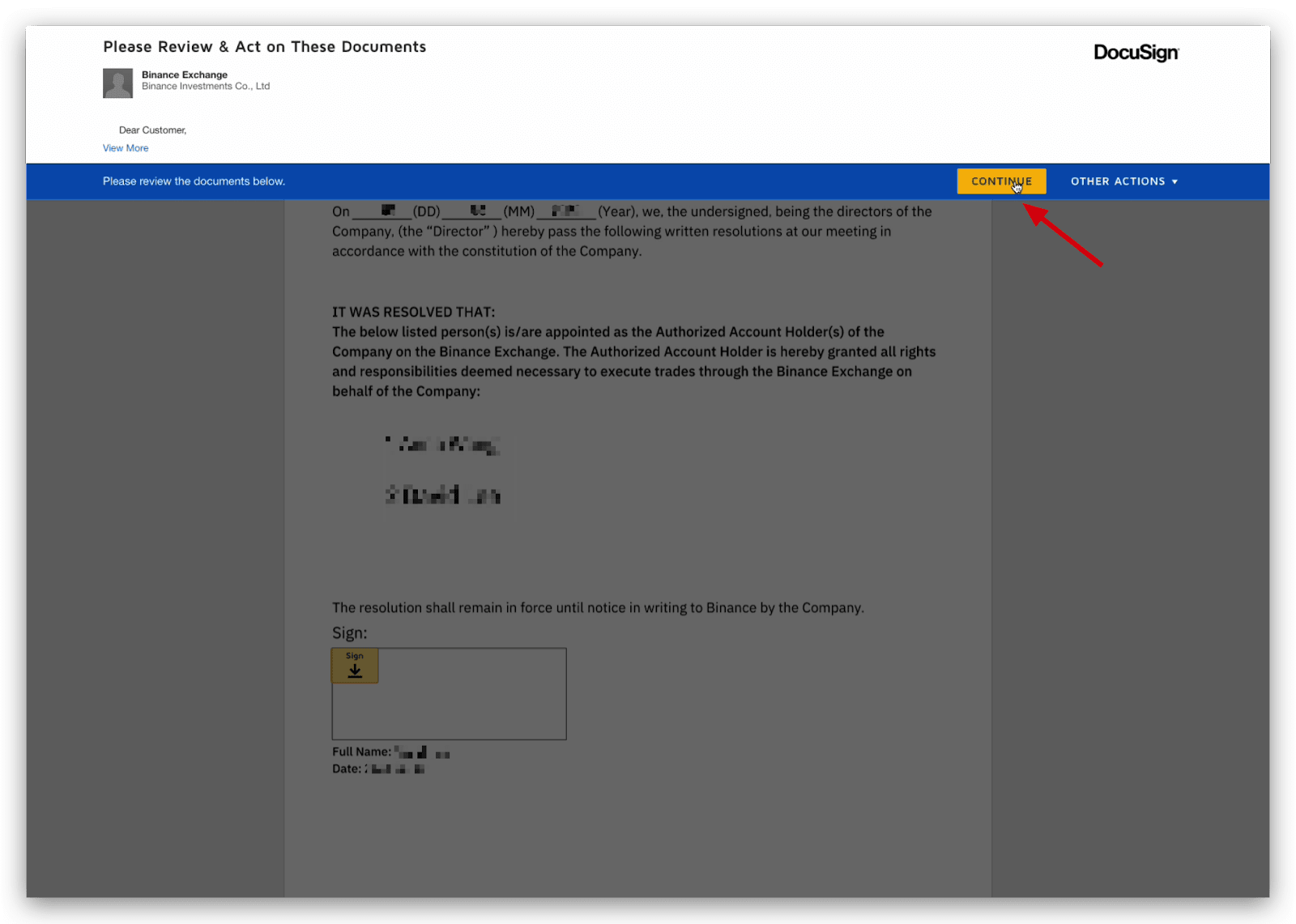Open the OTHER ACTIONS dropdown

coord(1123,181)
